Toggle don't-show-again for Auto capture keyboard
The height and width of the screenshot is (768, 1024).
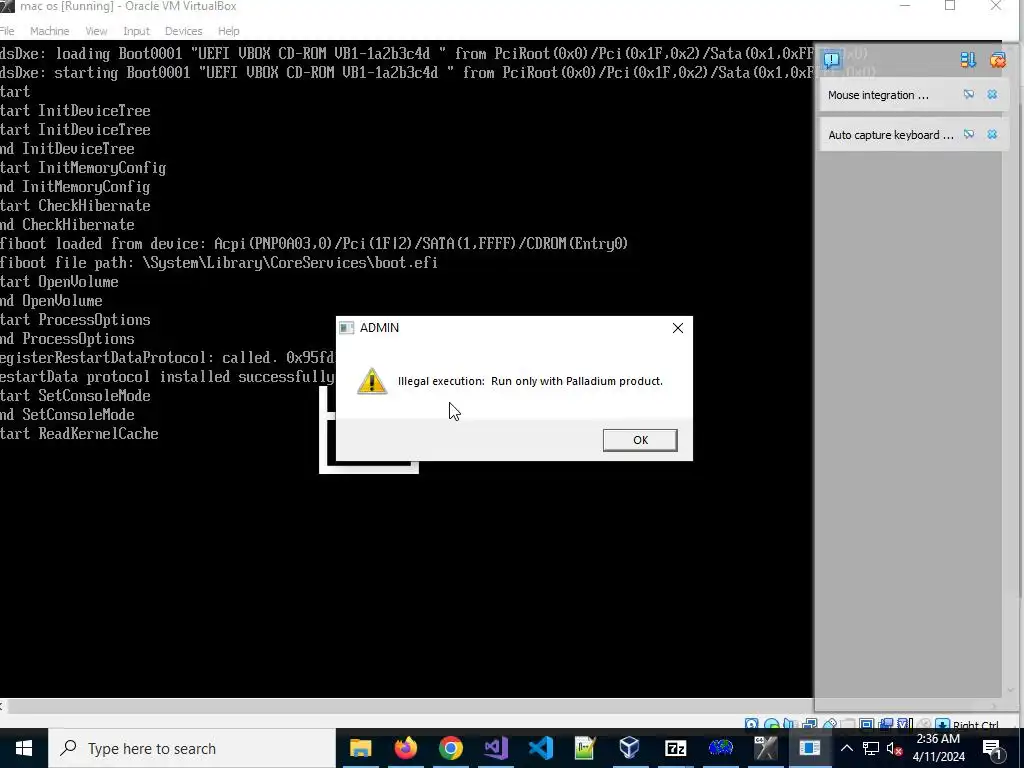[x=969, y=135]
